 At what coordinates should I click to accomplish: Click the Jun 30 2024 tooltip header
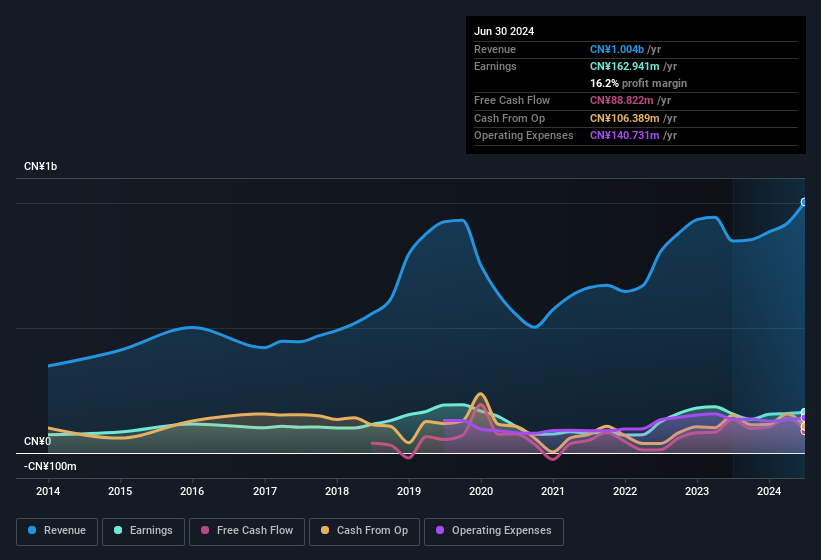click(x=504, y=31)
